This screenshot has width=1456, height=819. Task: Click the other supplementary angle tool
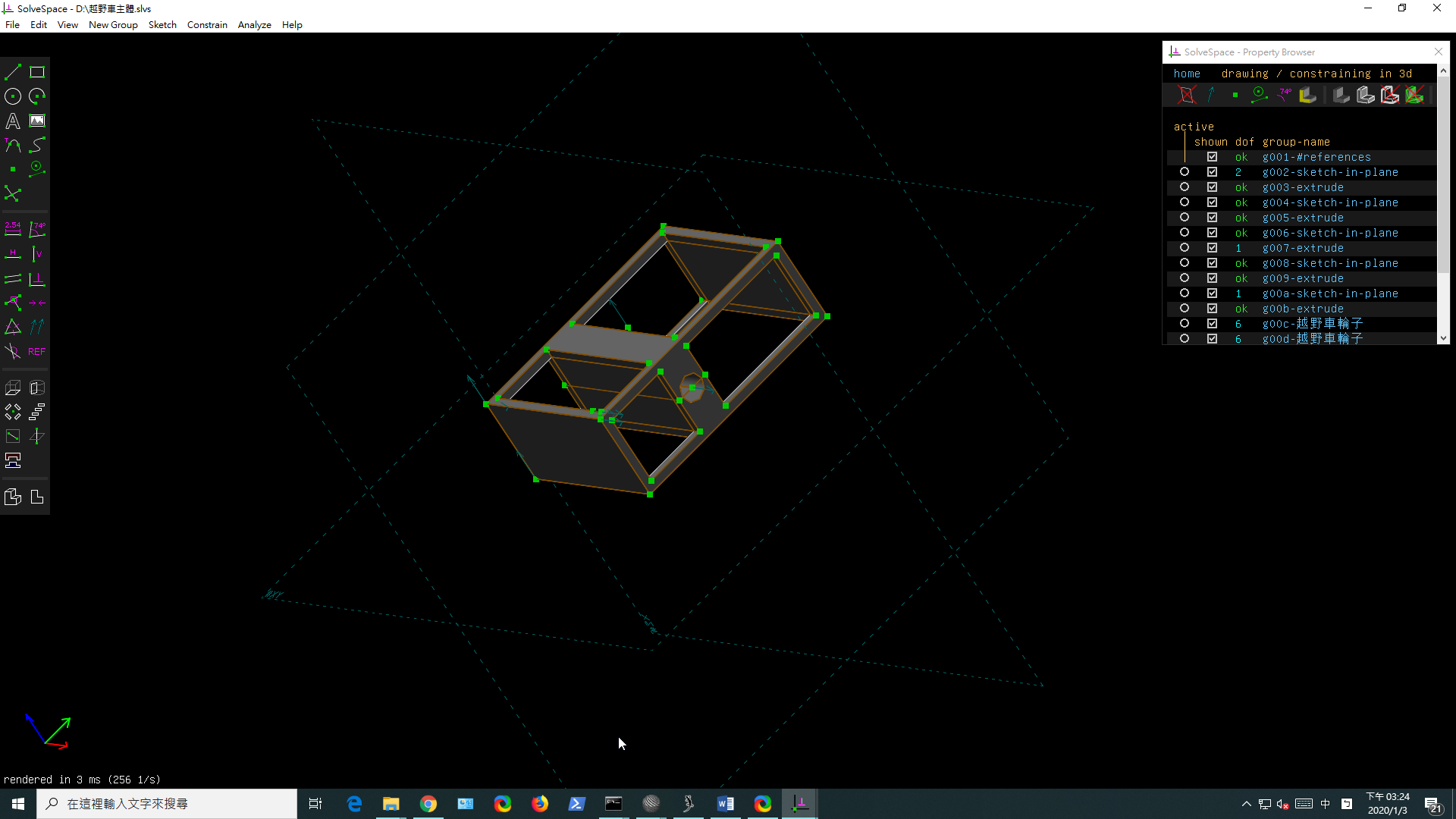[x=13, y=351]
